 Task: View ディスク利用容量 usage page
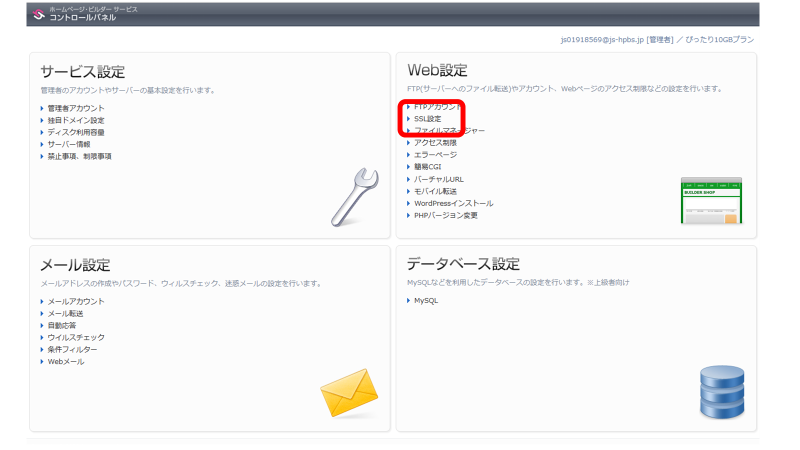click(x=76, y=132)
